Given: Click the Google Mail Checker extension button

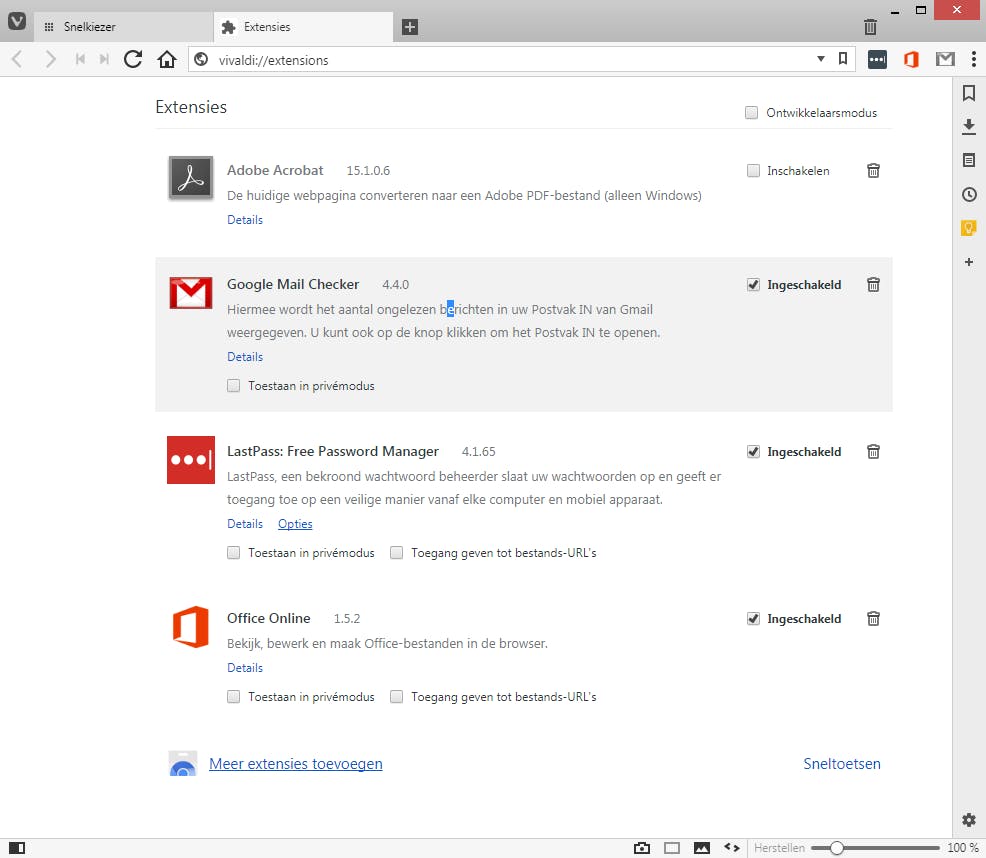Looking at the screenshot, I should [944, 59].
